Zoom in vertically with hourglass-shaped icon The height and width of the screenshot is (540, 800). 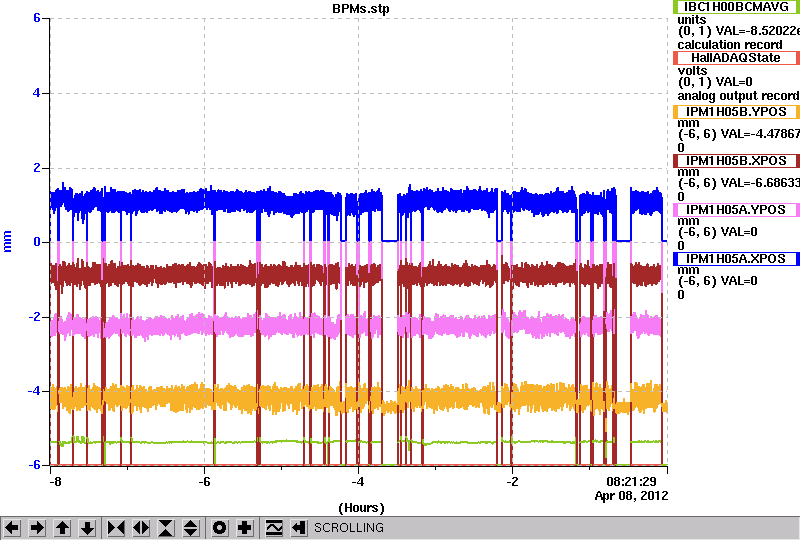tap(166, 528)
